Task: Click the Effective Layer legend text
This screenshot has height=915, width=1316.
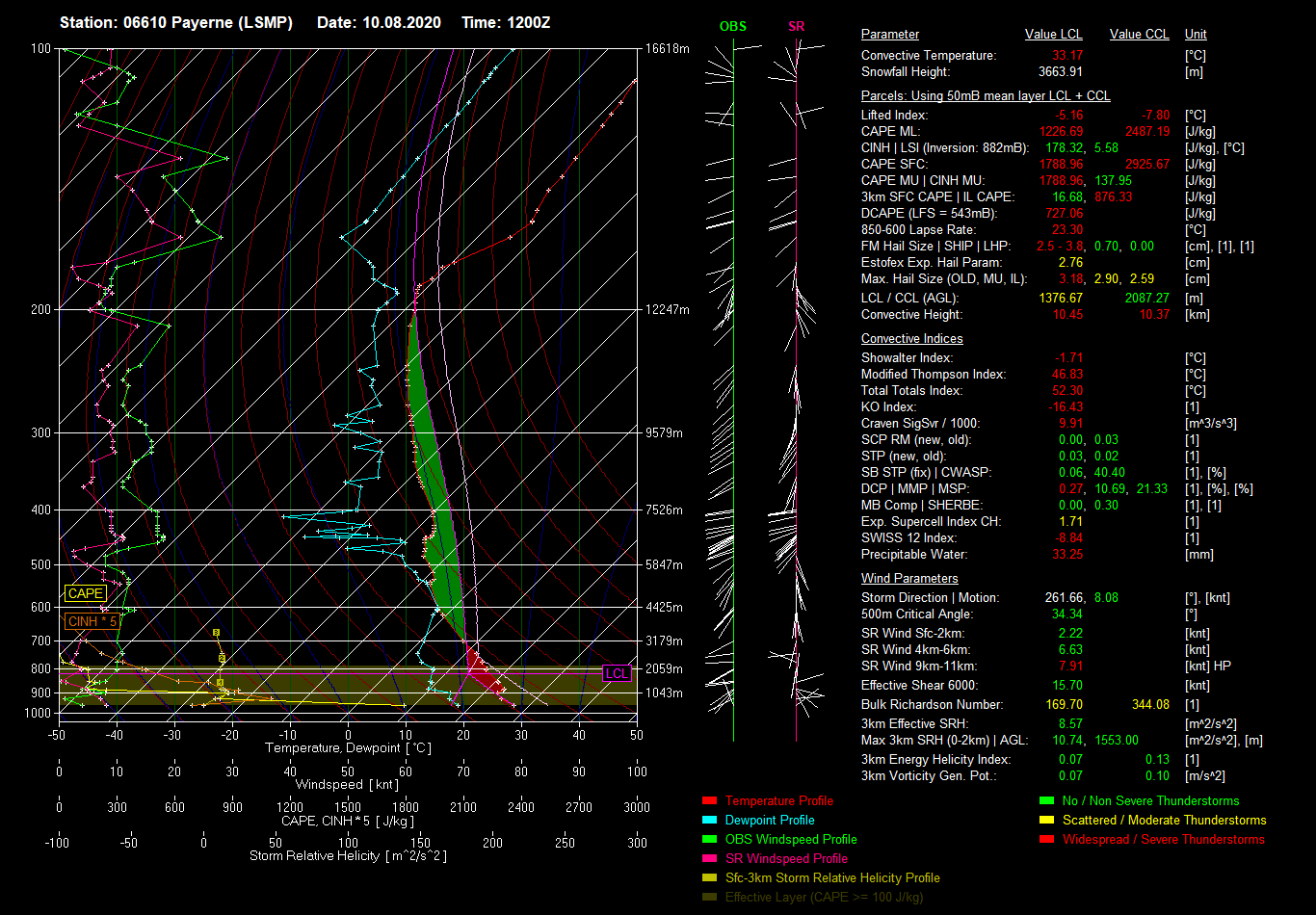Action: tap(824, 898)
